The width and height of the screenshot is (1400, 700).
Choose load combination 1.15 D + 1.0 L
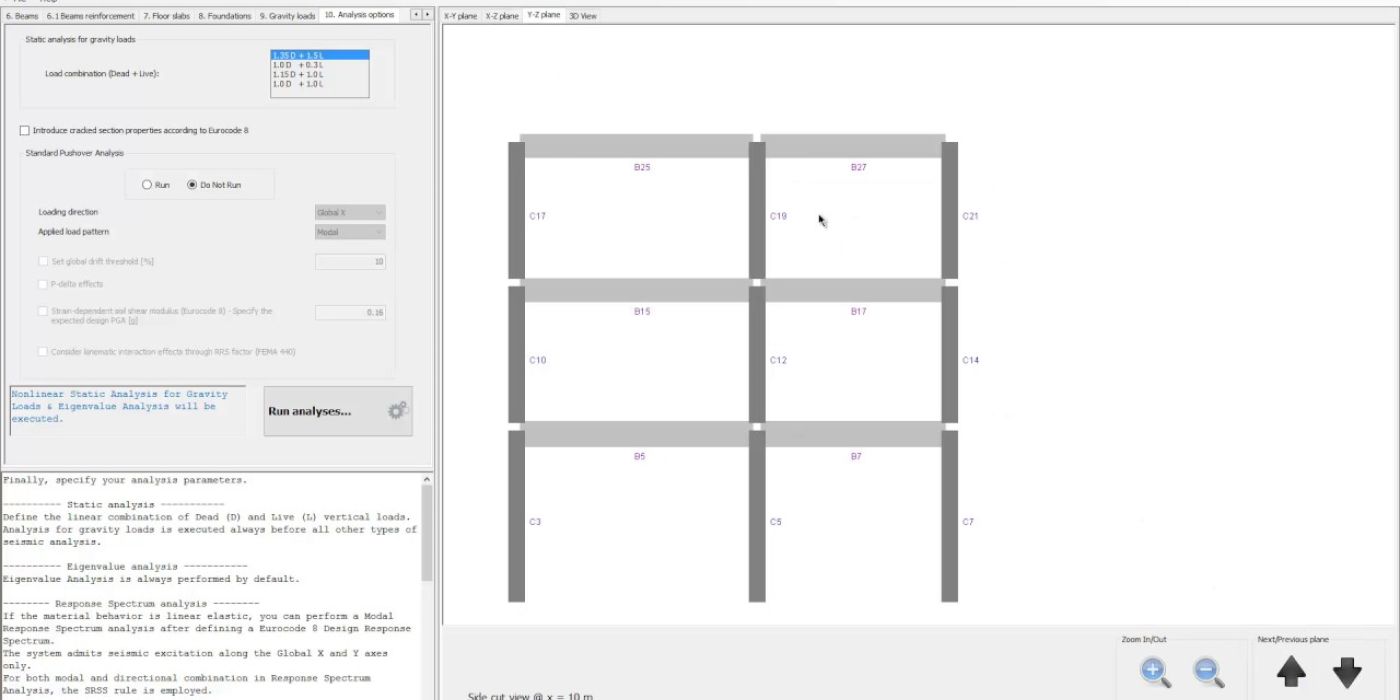point(320,75)
